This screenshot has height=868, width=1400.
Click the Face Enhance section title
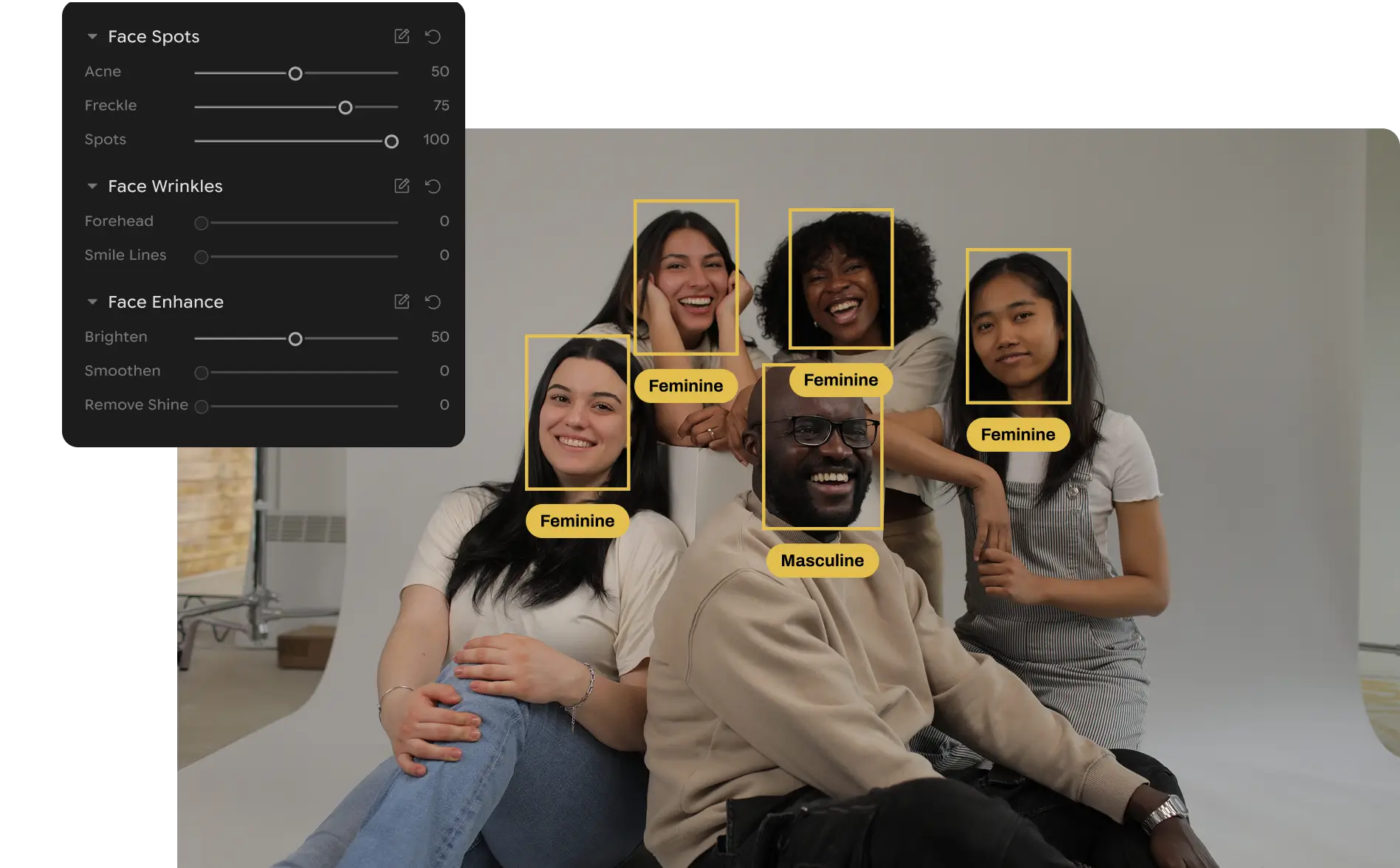click(165, 302)
